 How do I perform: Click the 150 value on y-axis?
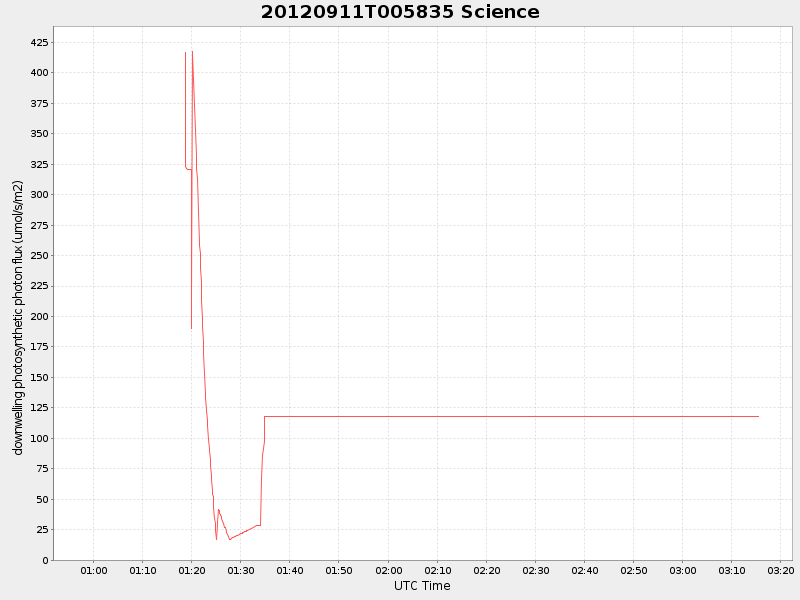coord(39,378)
